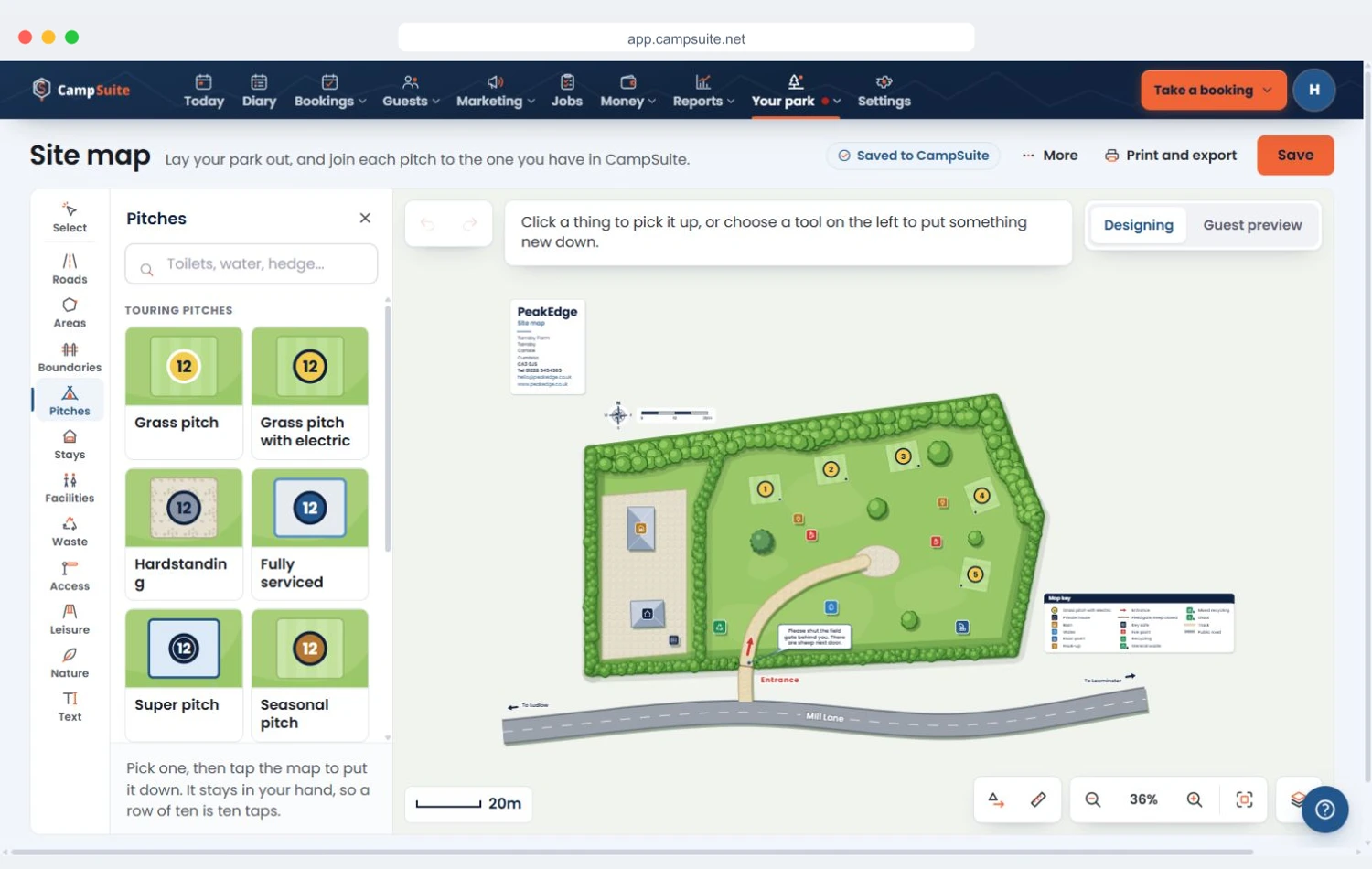Choose the Select tool
This screenshot has height=869, width=1372.
click(70, 217)
